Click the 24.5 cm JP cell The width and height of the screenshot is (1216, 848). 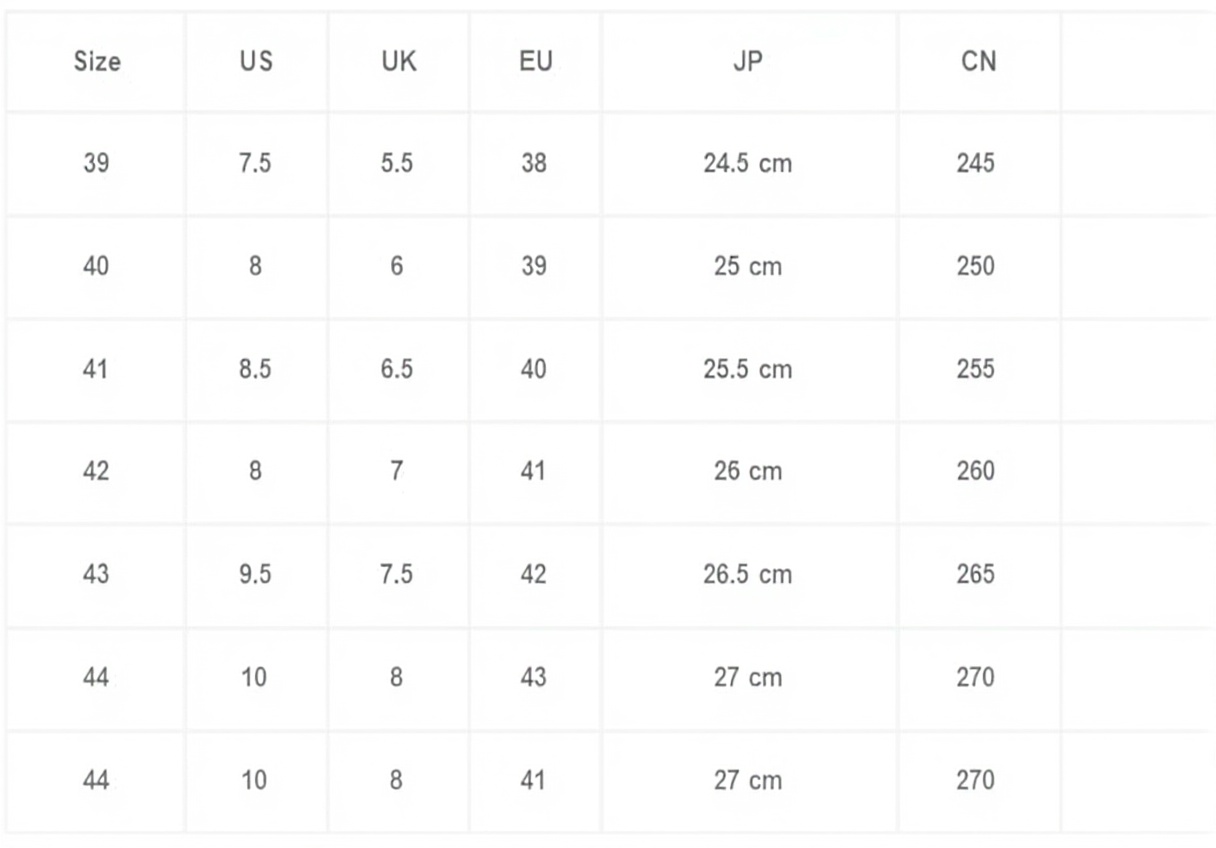(748, 163)
